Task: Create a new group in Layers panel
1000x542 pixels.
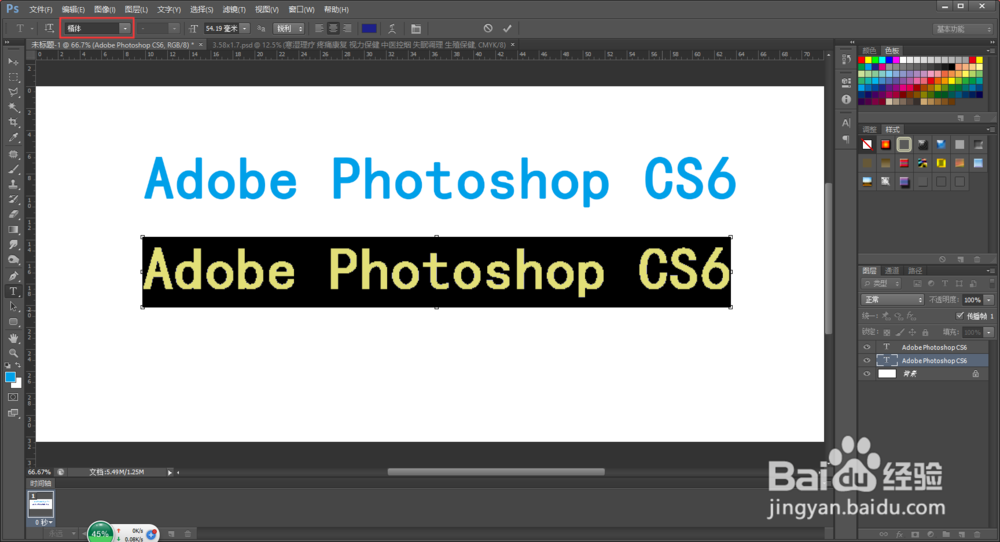Action: click(946, 534)
